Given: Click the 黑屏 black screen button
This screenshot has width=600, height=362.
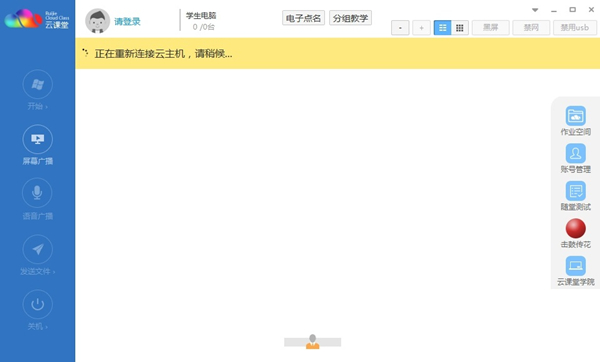Looking at the screenshot, I should click(491, 28).
